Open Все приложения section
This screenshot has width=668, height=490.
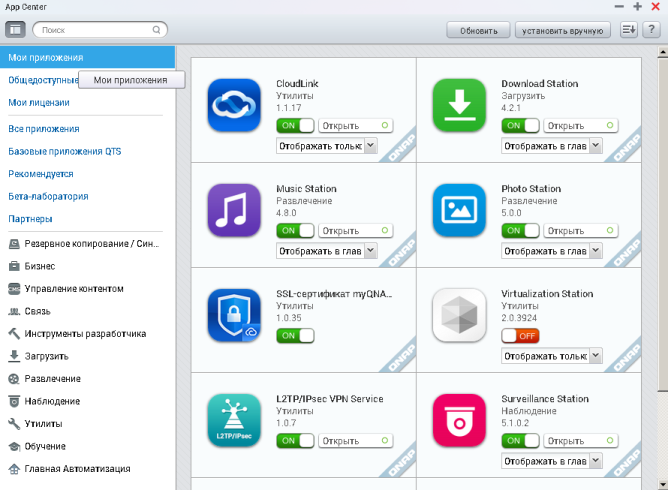tap(44, 129)
